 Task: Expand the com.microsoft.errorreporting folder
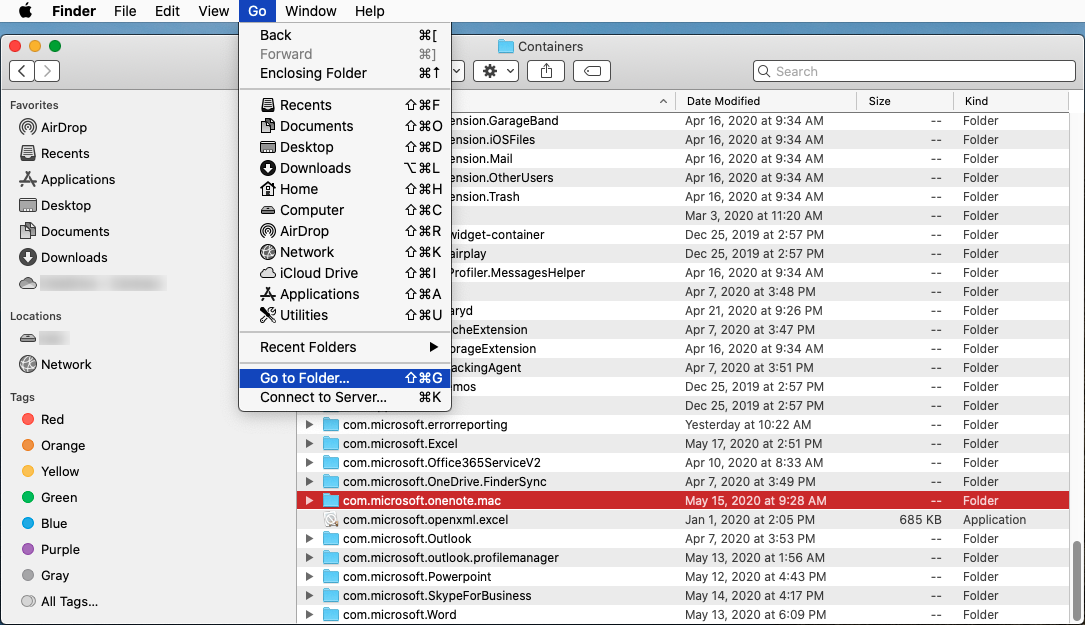coord(309,424)
